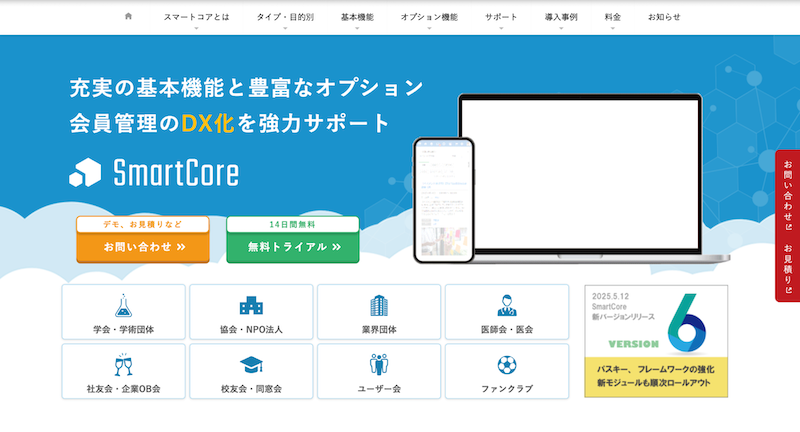The width and height of the screenshot is (800, 432).
Task: Open the red お問い合わせ side tab
Action: click(x=788, y=192)
